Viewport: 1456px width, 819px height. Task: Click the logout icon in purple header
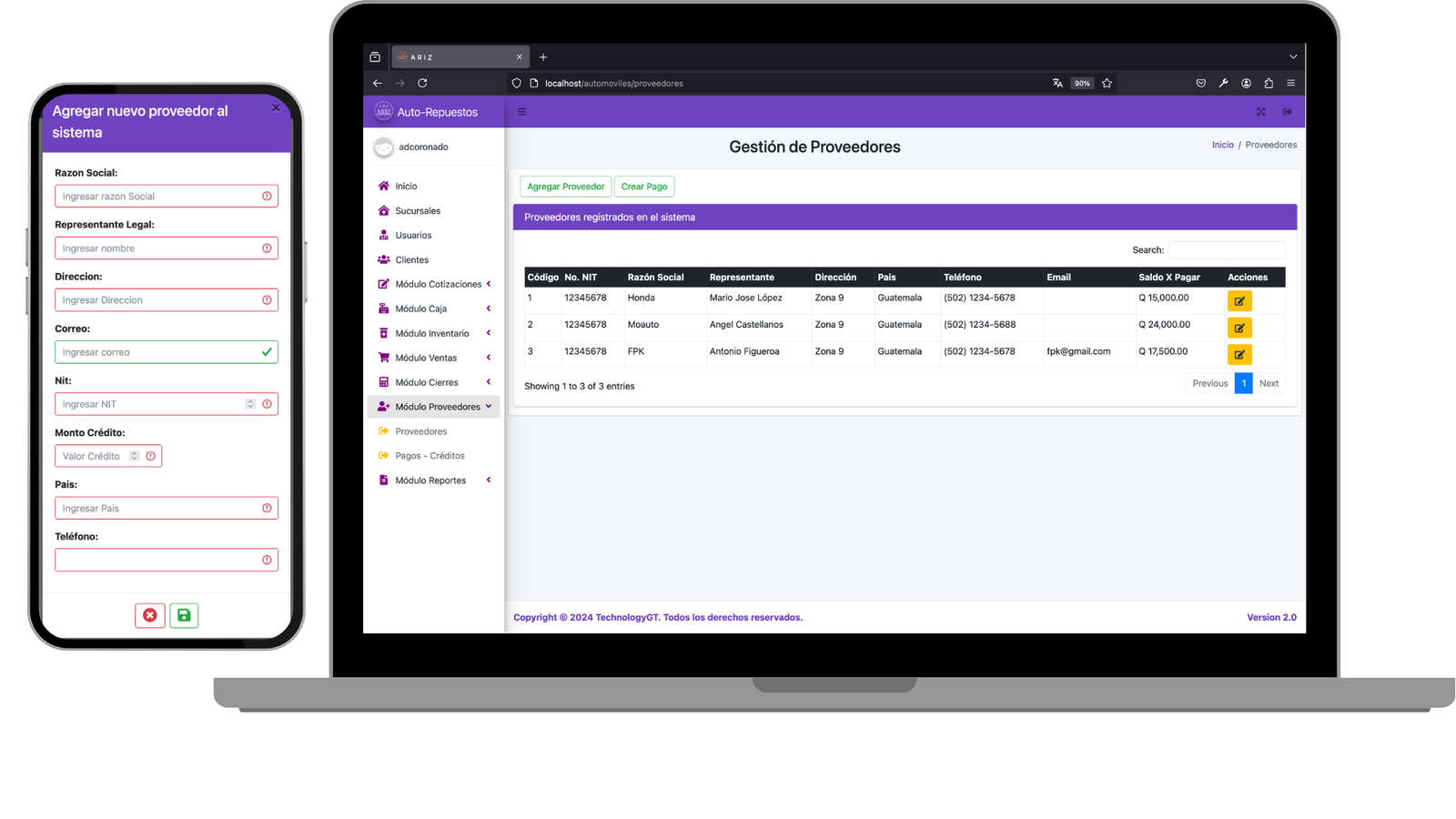coord(1287,112)
